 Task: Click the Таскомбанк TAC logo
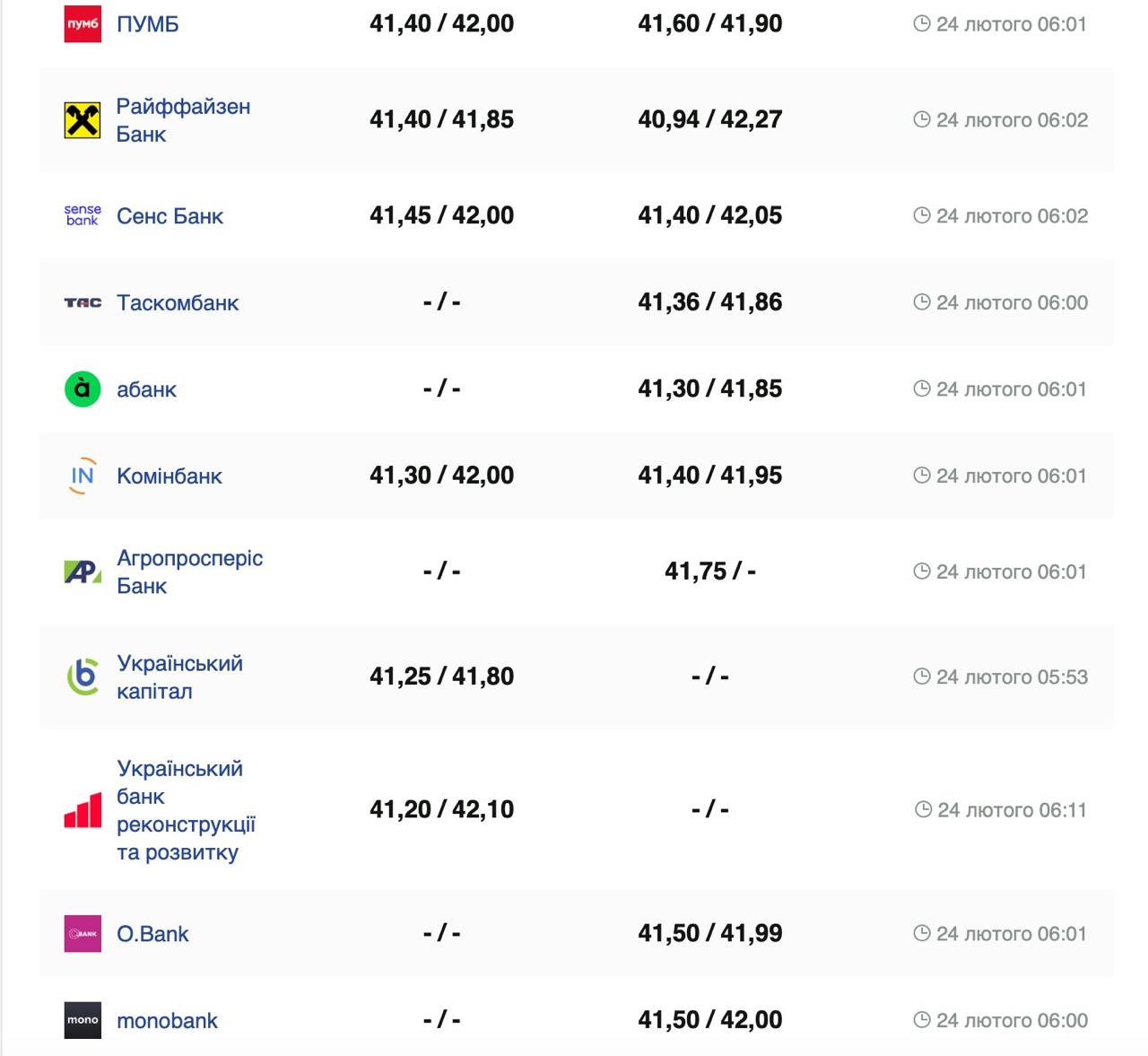click(x=83, y=303)
